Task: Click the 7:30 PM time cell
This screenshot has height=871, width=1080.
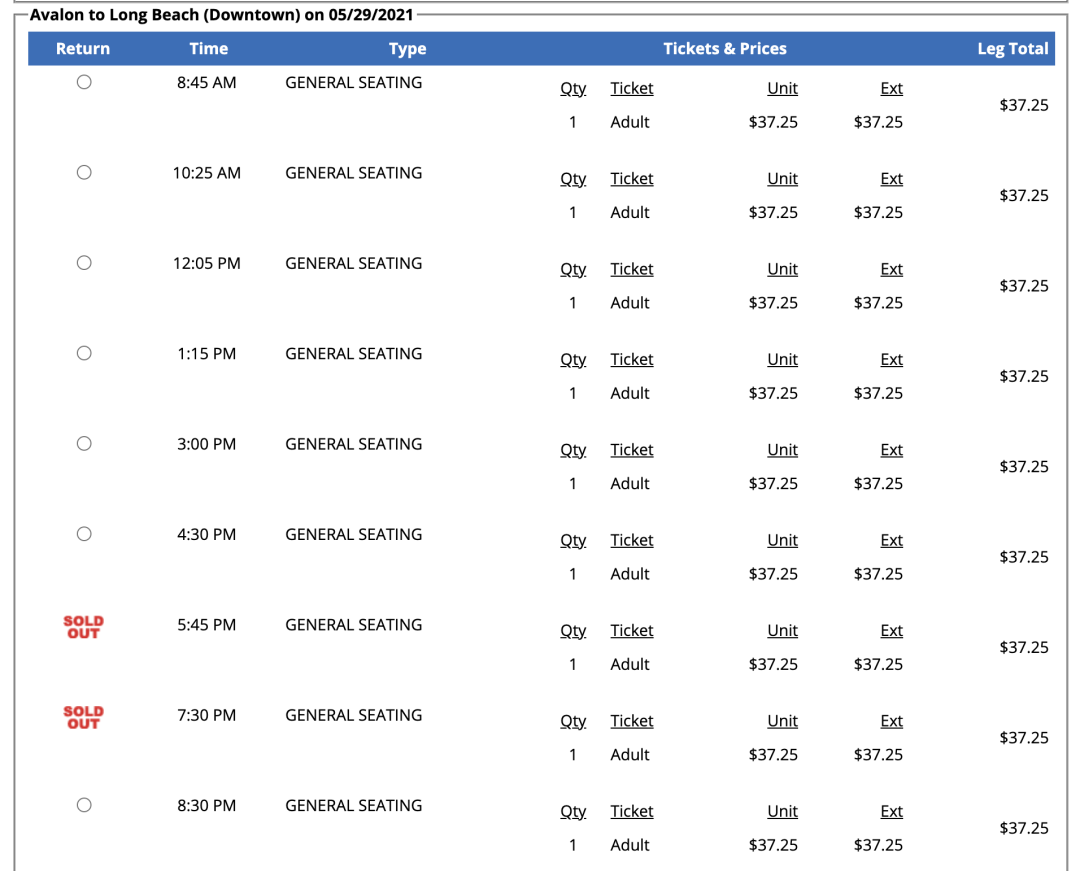Action: tap(207, 715)
